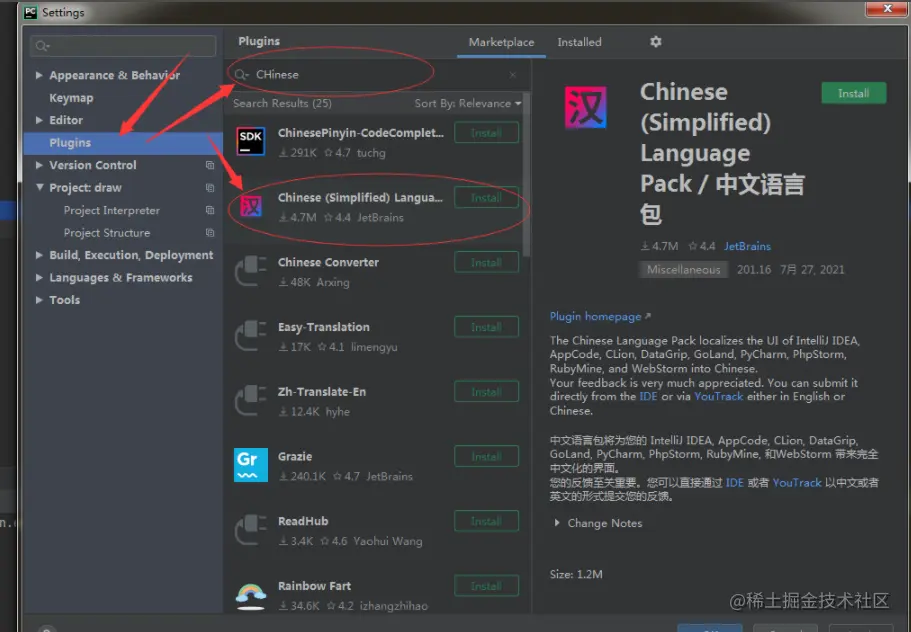Click the copy icon beside Project: draw
This screenshot has width=911, height=632.
(x=210, y=188)
